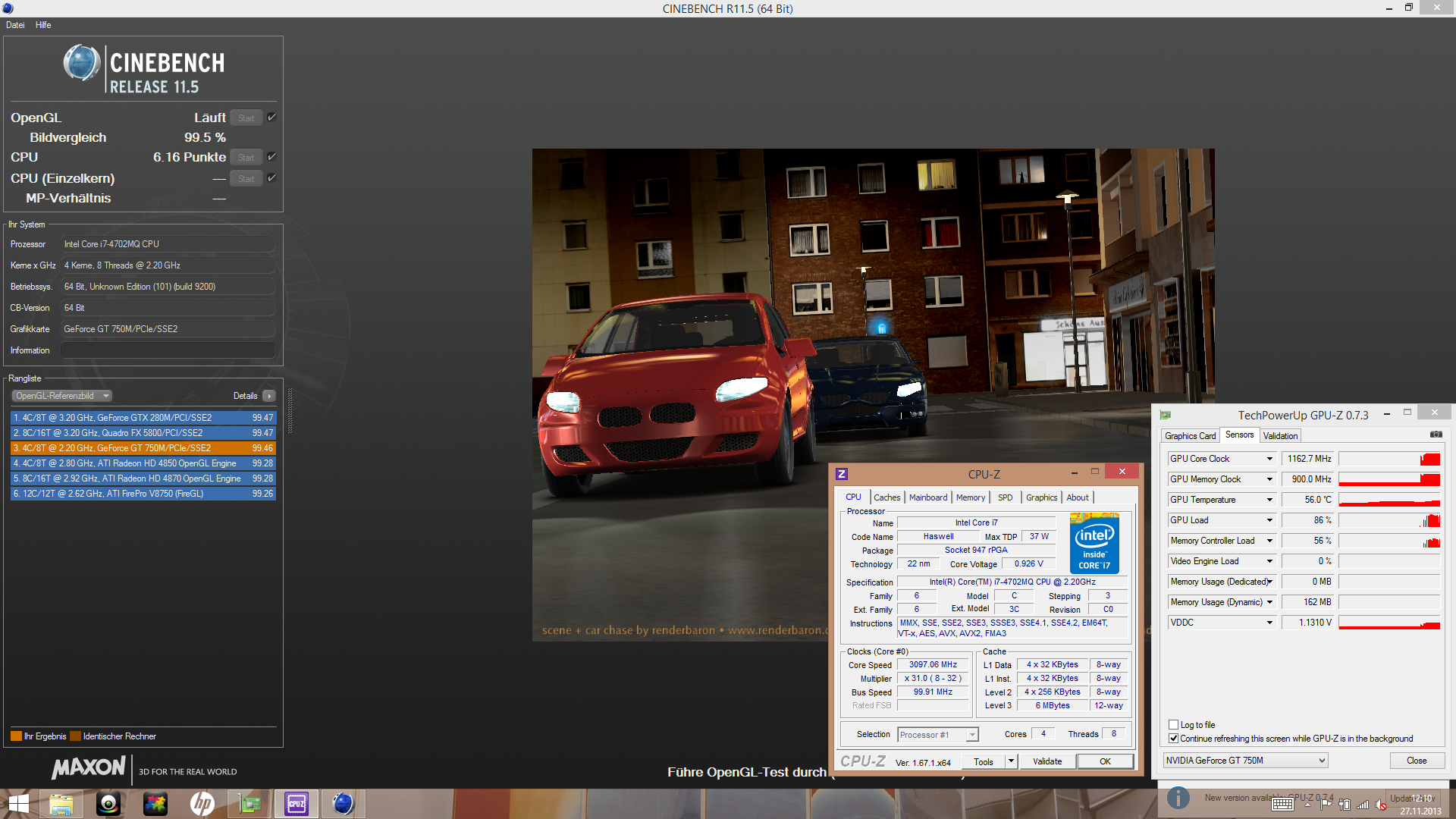Open the Tools dropdown arrow in CPU-Z
The width and height of the screenshot is (1456, 819).
(x=1011, y=761)
